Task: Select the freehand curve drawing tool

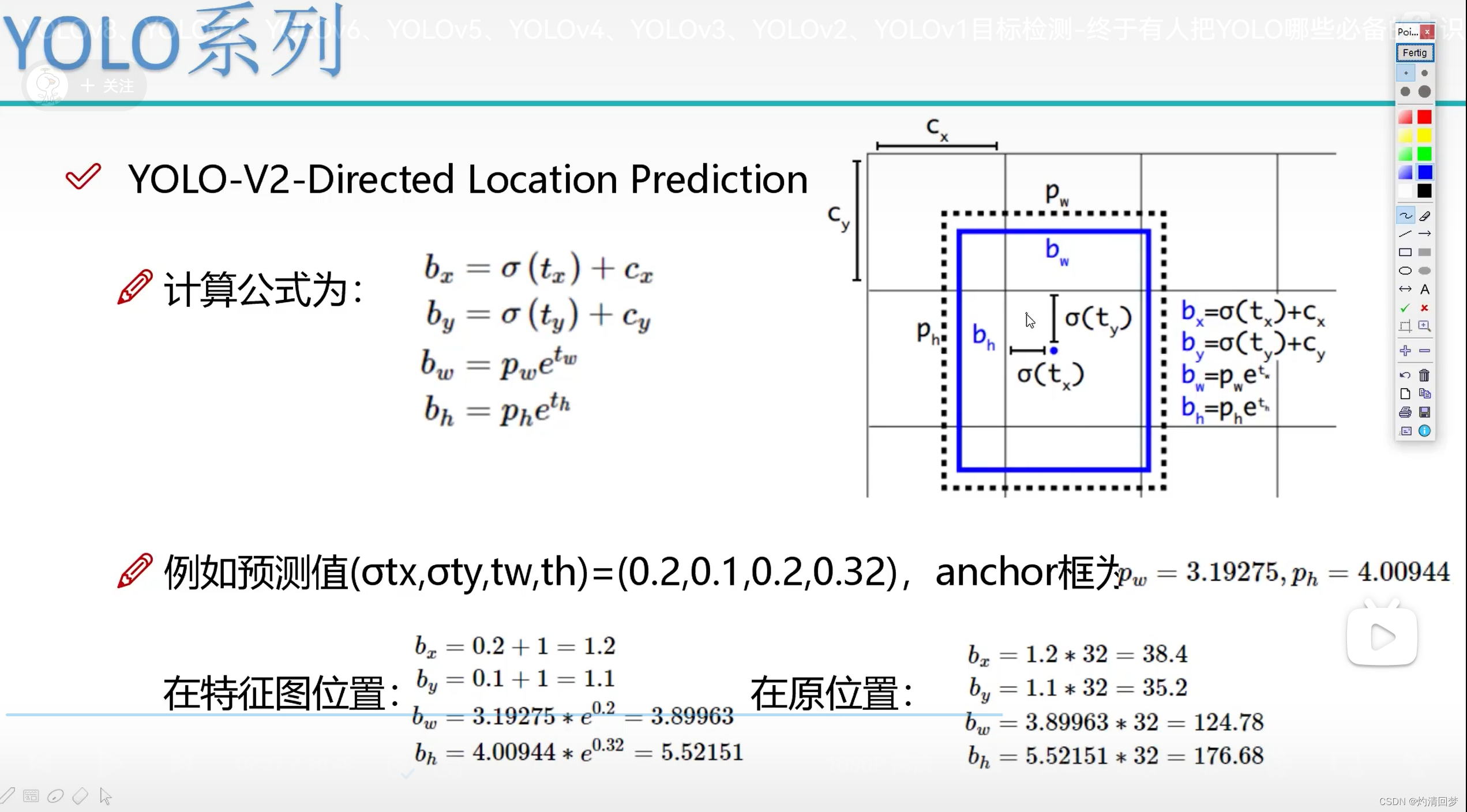Action: pyautogui.click(x=1405, y=216)
